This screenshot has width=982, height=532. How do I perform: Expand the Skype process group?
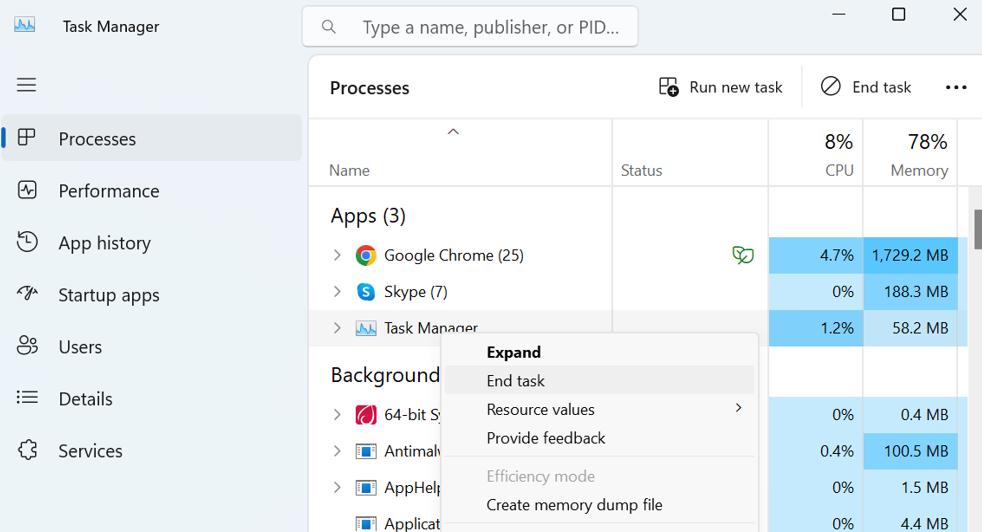point(337,291)
